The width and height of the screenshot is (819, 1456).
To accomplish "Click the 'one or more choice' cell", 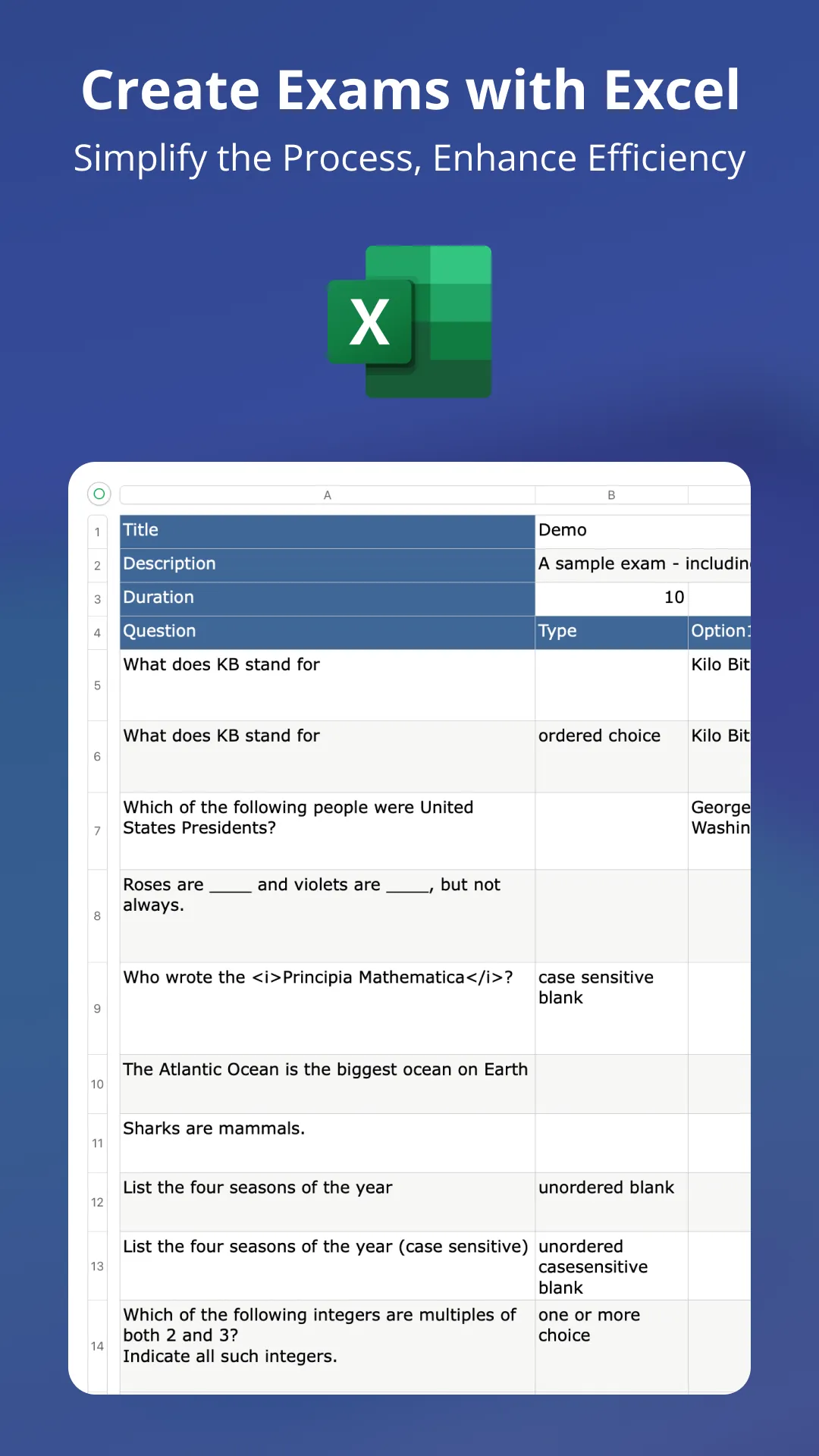I will click(x=611, y=1347).
